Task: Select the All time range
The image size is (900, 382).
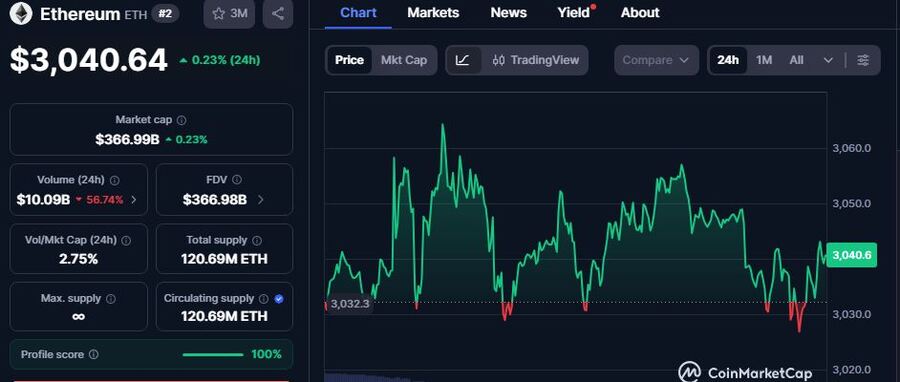Action: (796, 60)
